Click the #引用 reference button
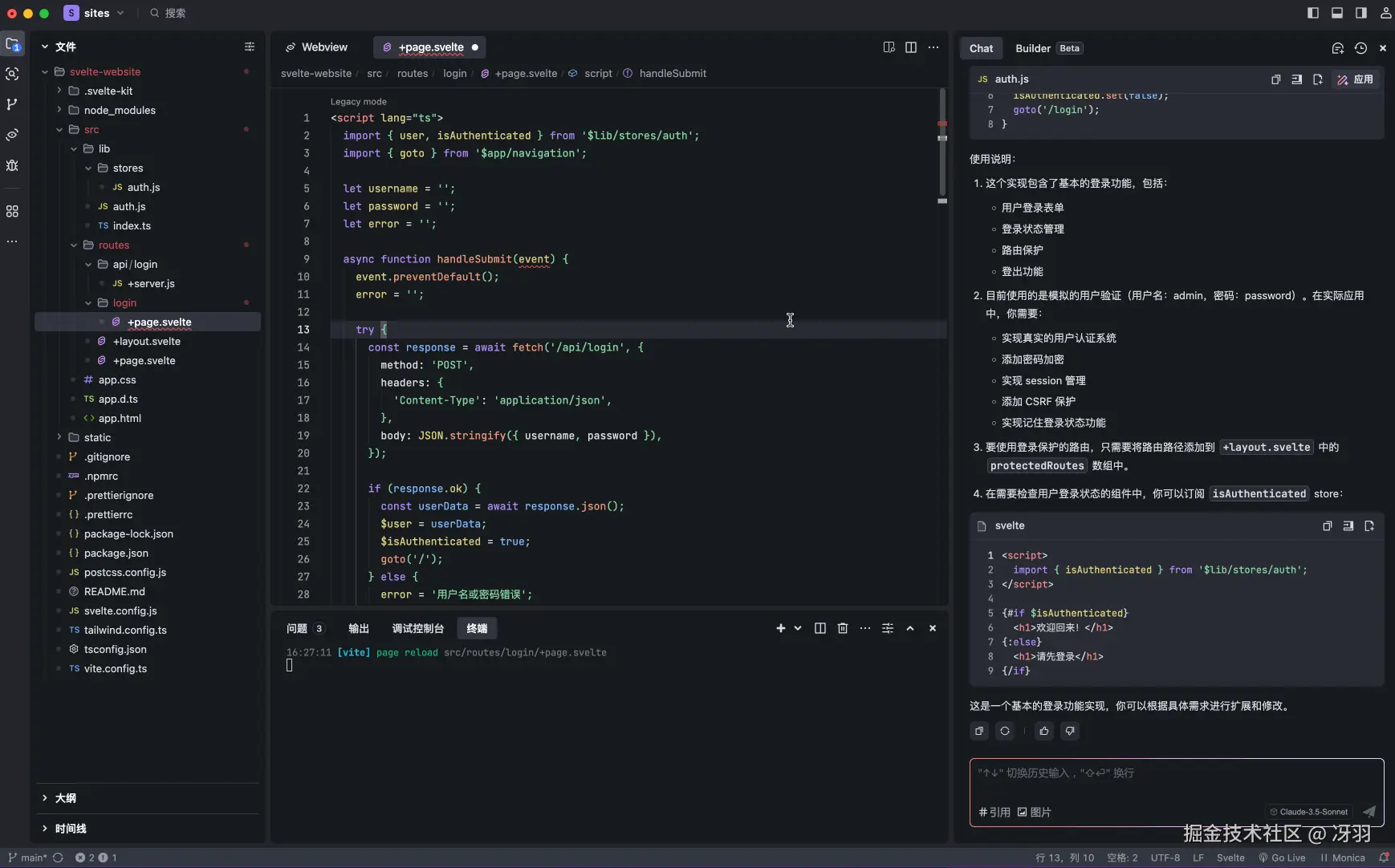1395x868 pixels. pyautogui.click(x=994, y=812)
